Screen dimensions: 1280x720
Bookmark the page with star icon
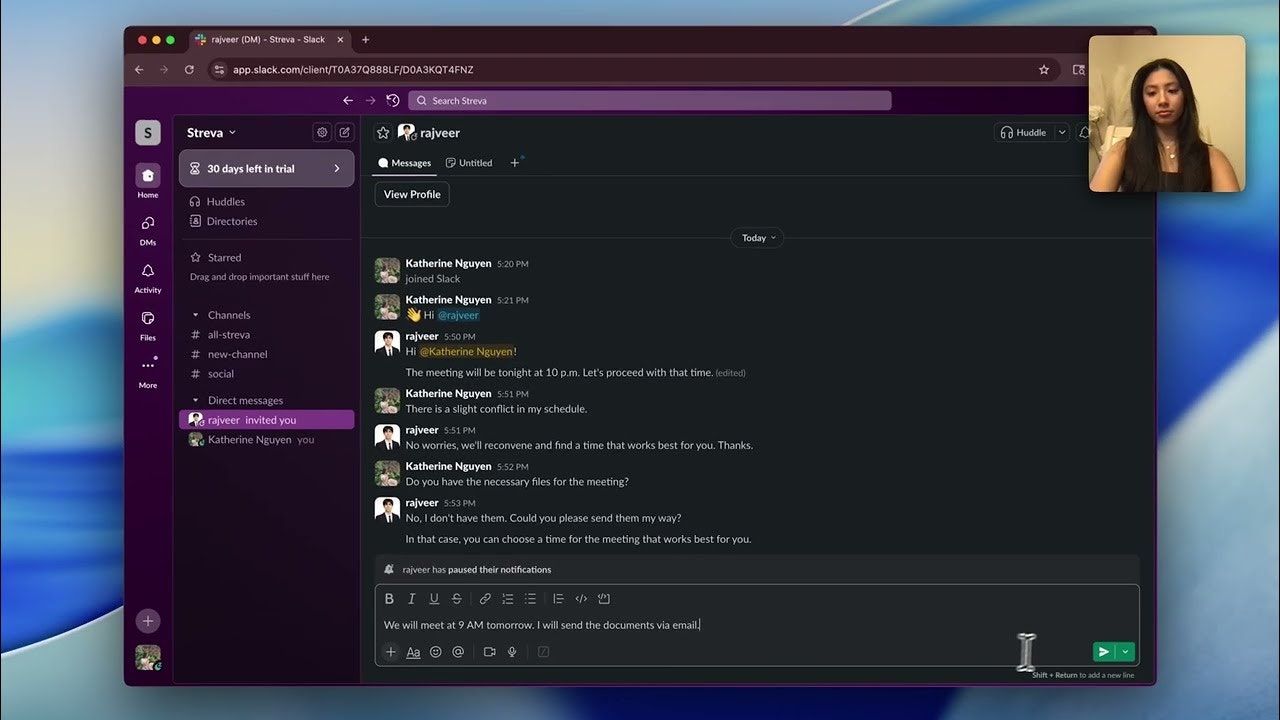[x=1044, y=70]
